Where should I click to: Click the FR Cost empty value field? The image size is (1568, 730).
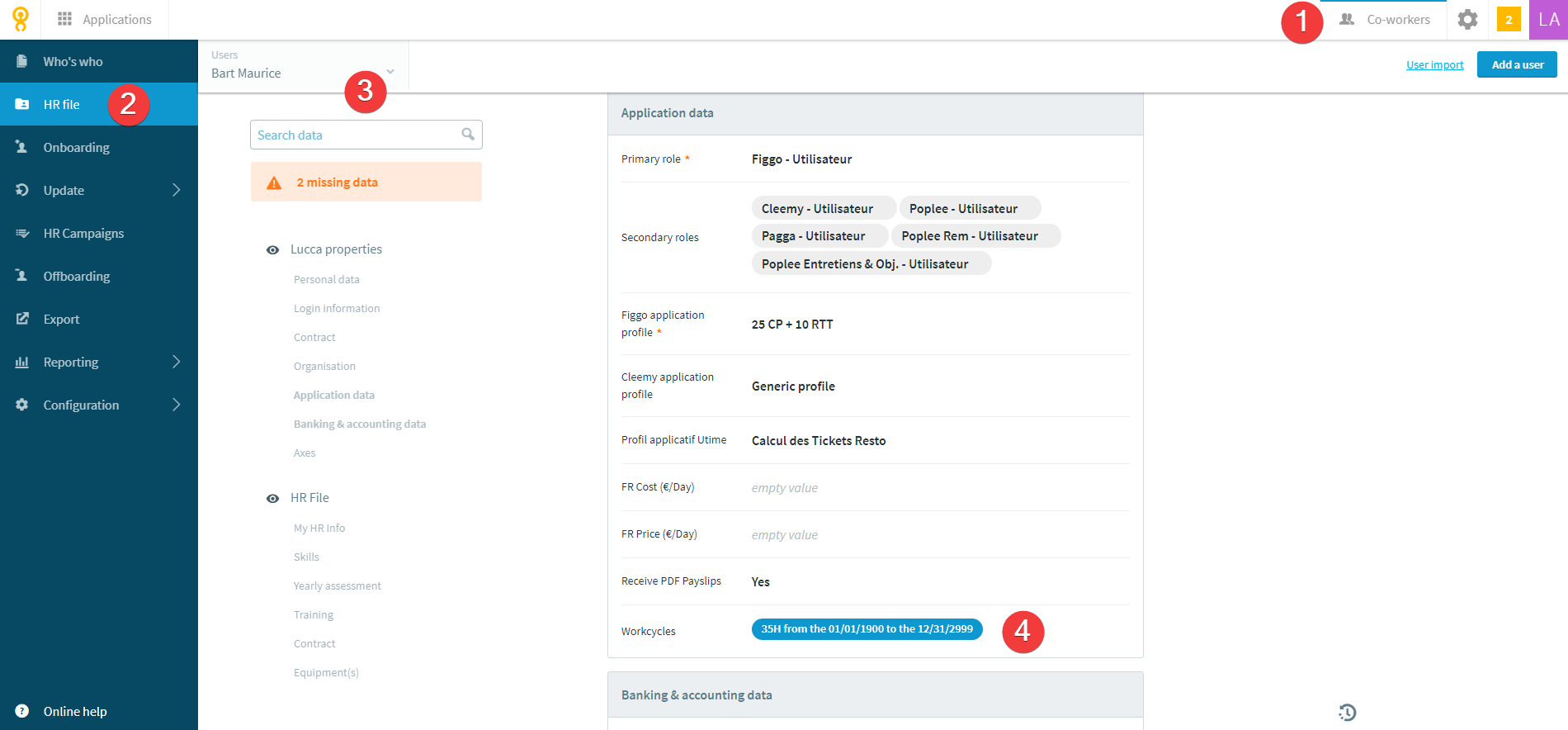[x=784, y=487]
